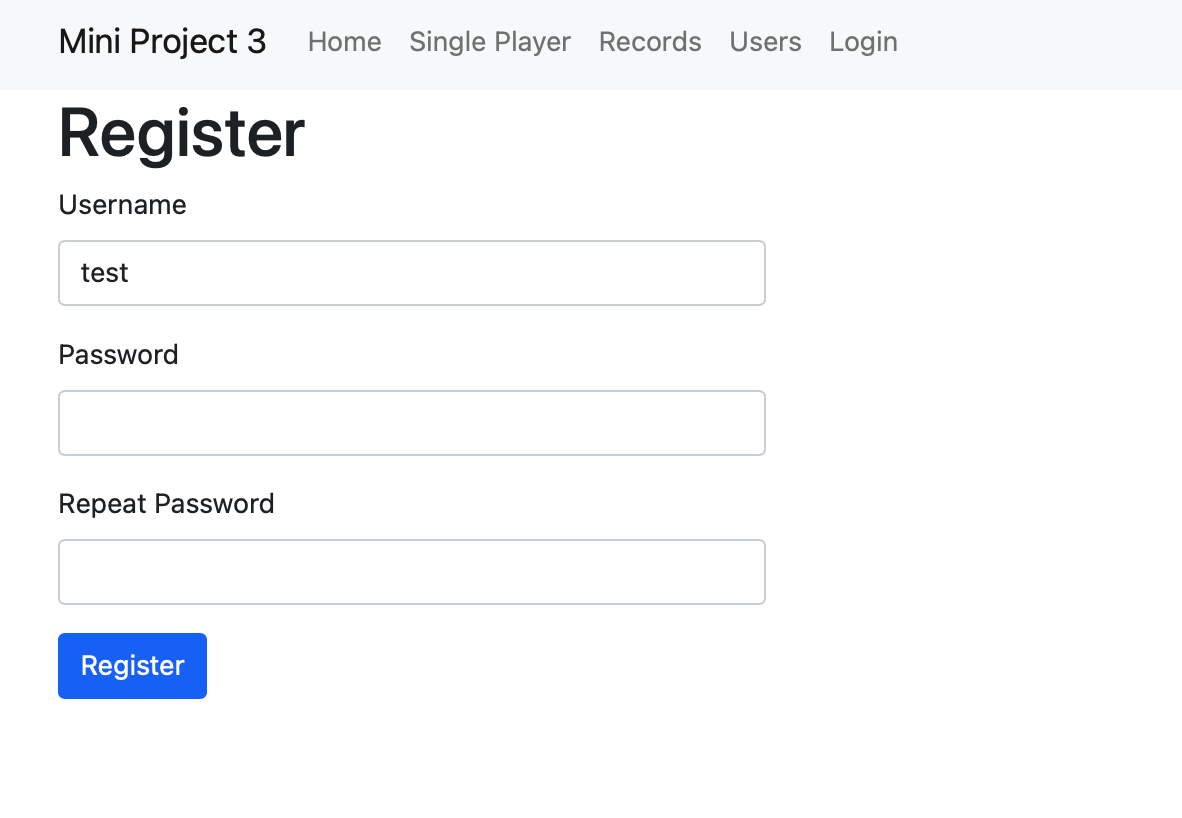Switch to the sign-in page via Login
The height and width of the screenshot is (818, 1182).
[x=863, y=41]
